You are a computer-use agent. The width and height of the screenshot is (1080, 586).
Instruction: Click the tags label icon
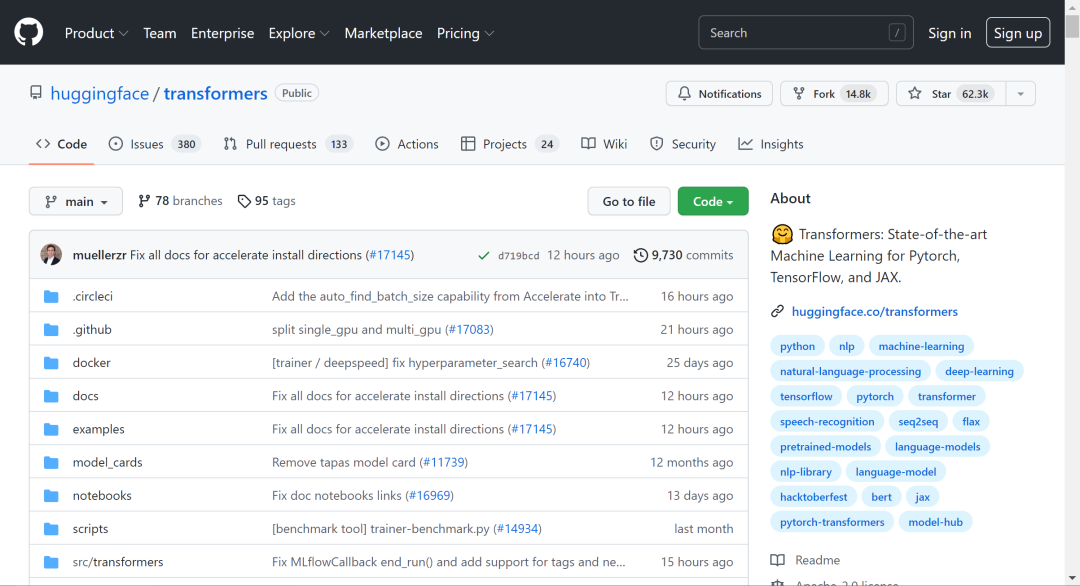[244, 201]
